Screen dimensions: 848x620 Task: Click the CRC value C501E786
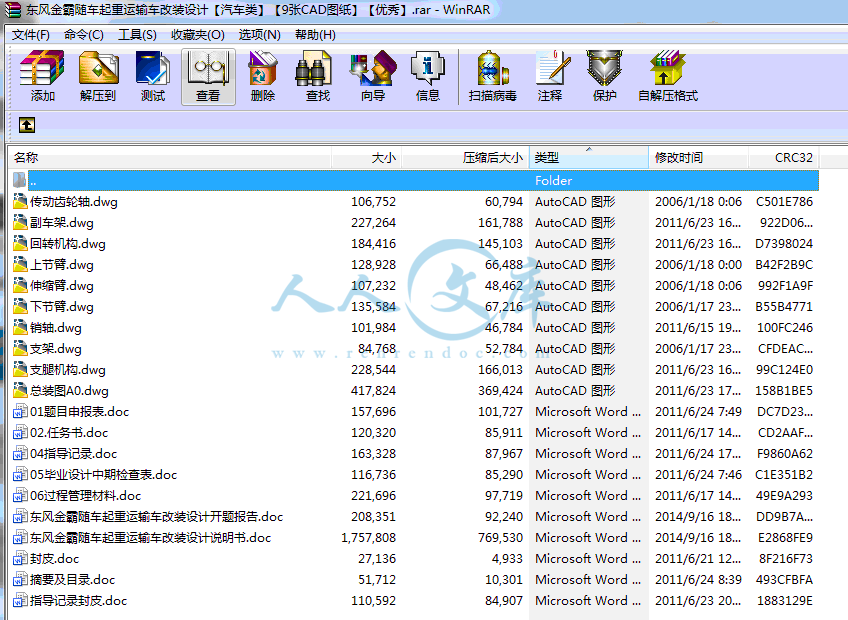pyautogui.click(x=784, y=202)
